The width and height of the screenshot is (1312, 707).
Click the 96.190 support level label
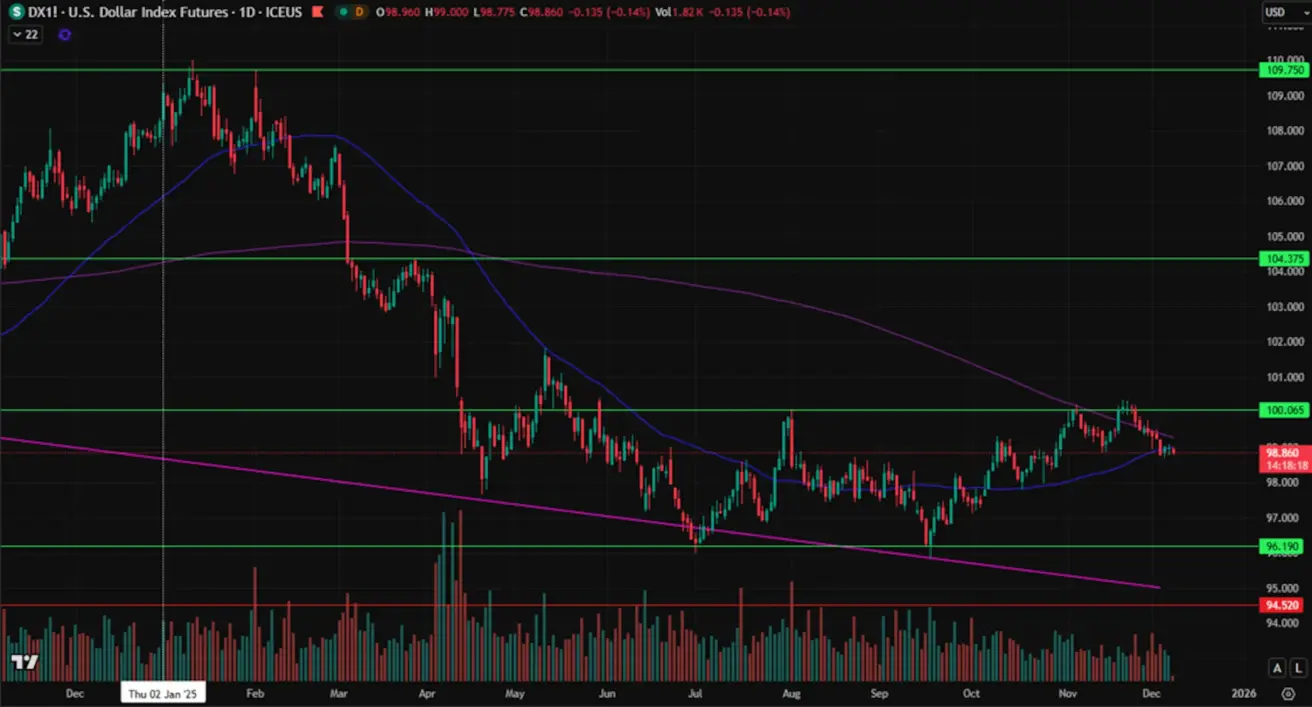tap(1284, 546)
